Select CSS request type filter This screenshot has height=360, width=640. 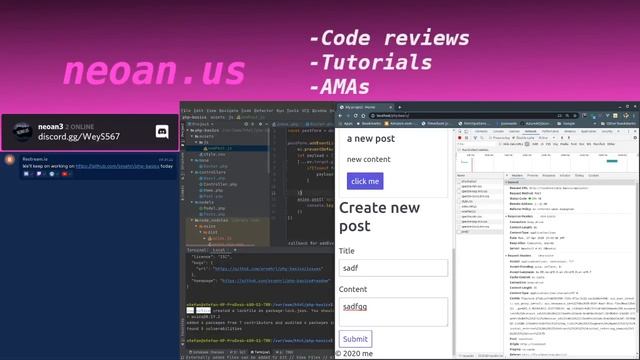[548, 144]
